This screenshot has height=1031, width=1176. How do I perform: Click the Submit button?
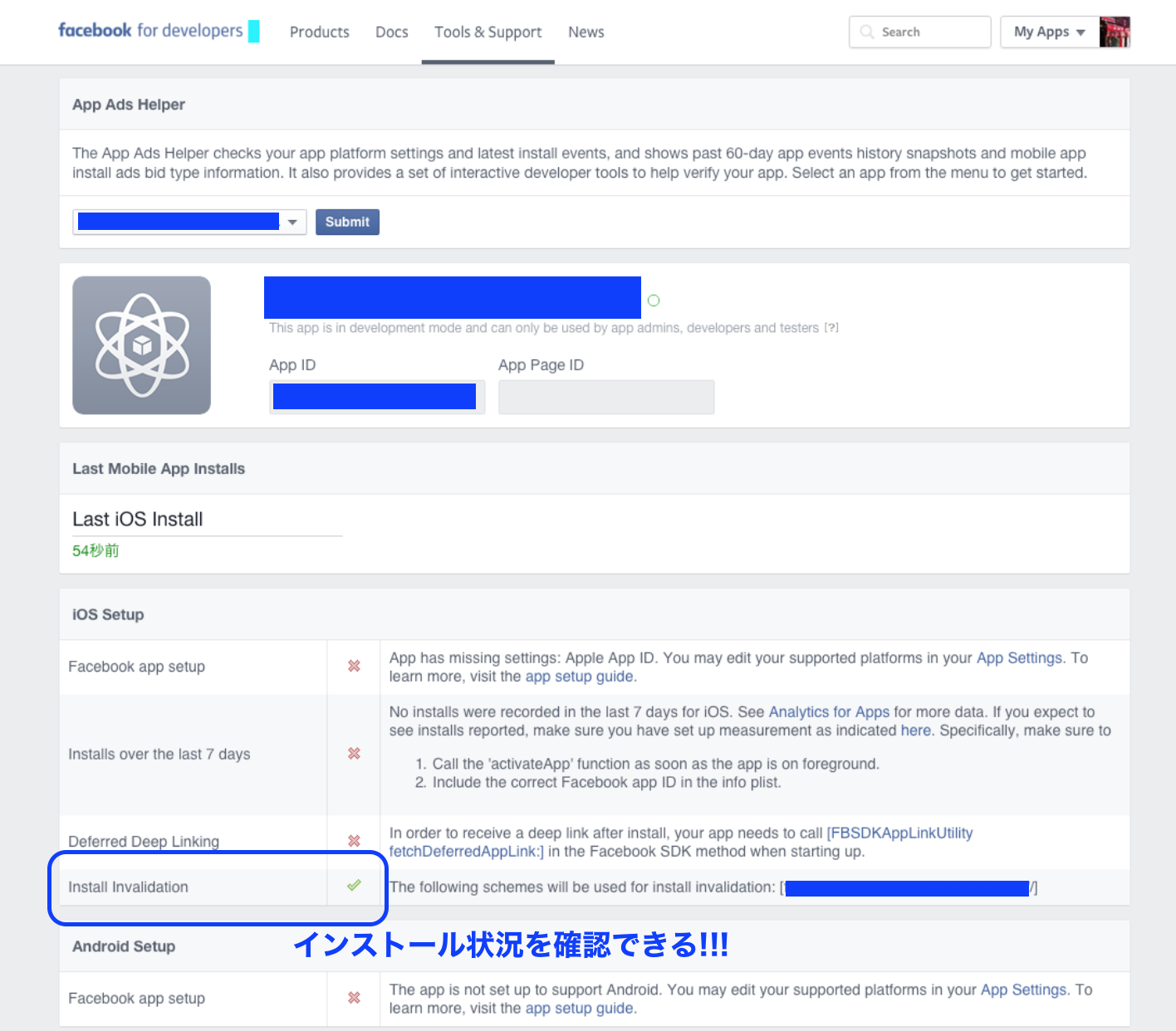point(347,222)
